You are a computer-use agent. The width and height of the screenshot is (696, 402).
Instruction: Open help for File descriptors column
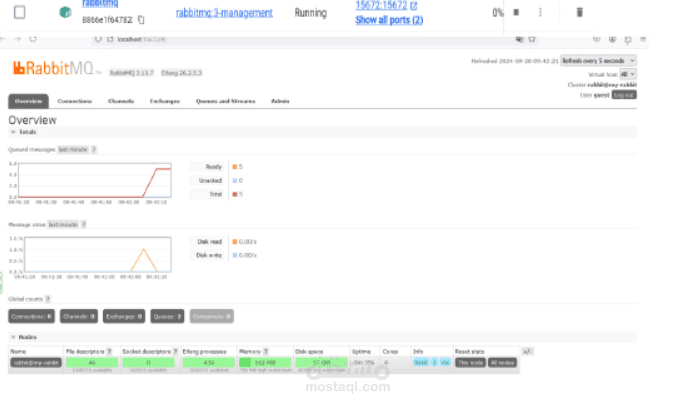point(109,351)
